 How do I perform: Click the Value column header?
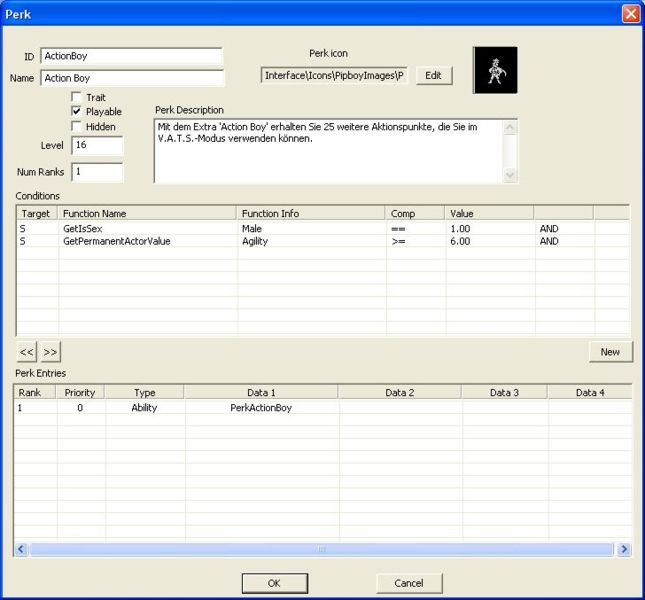pyautogui.click(x=489, y=214)
